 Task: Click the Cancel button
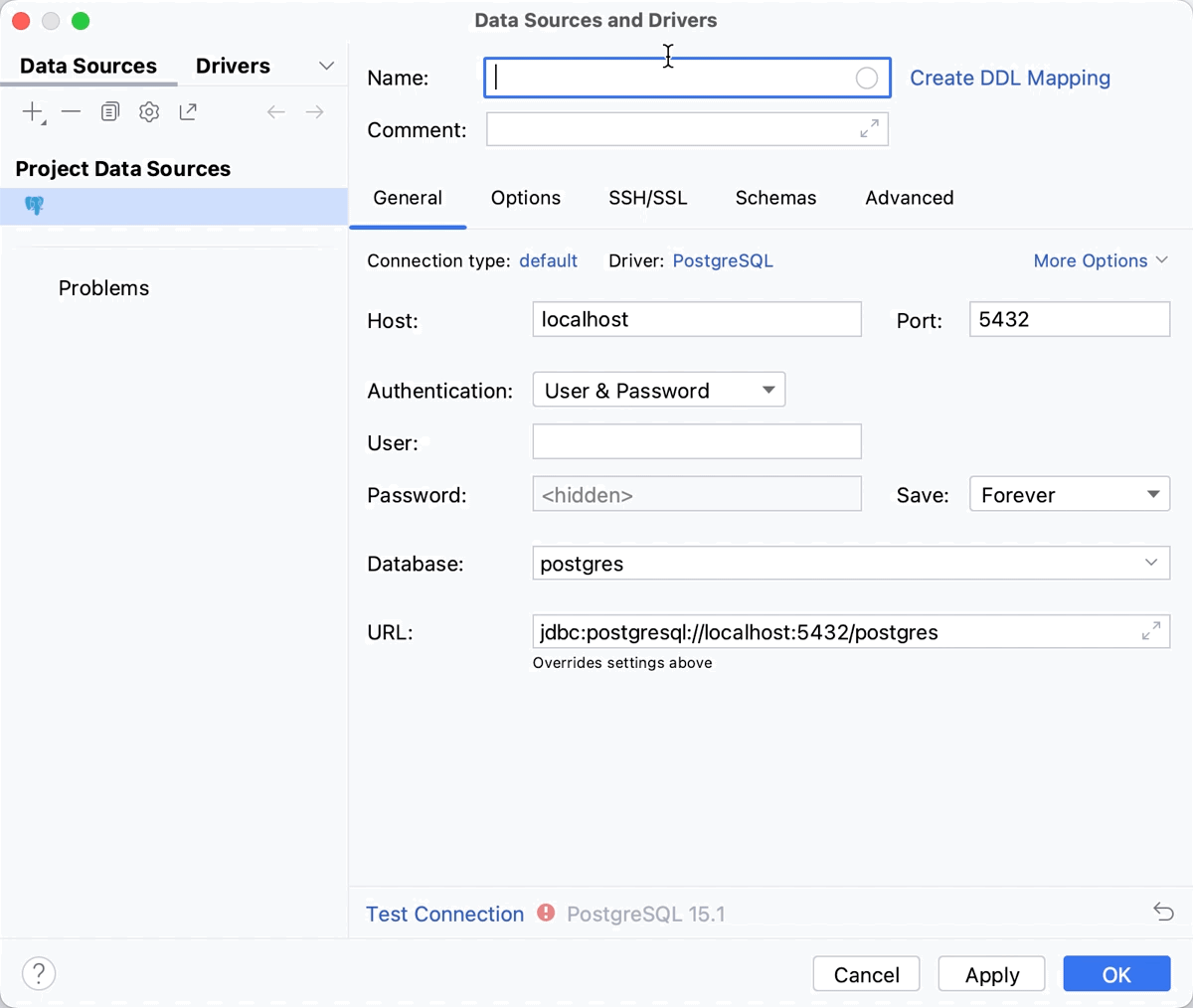(x=867, y=974)
